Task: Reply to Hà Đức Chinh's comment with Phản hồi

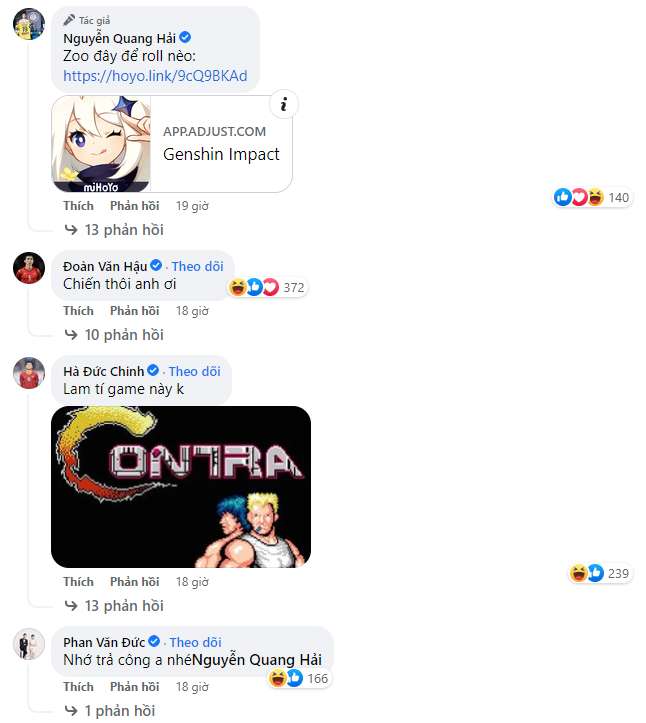Action: tap(135, 582)
